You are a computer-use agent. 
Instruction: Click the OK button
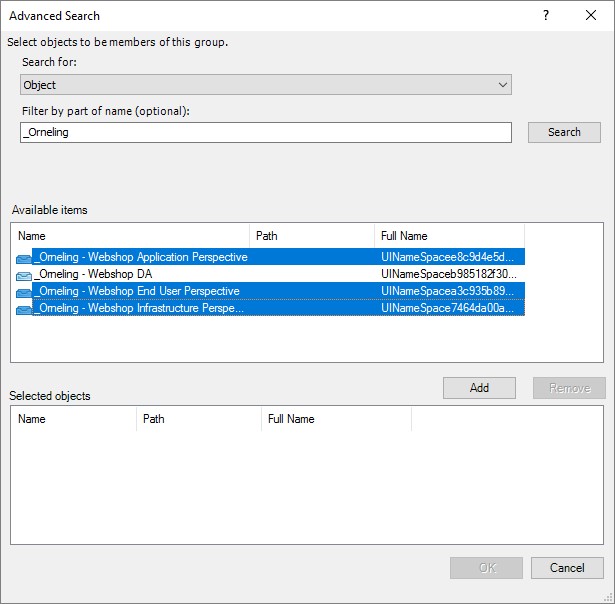[486, 568]
